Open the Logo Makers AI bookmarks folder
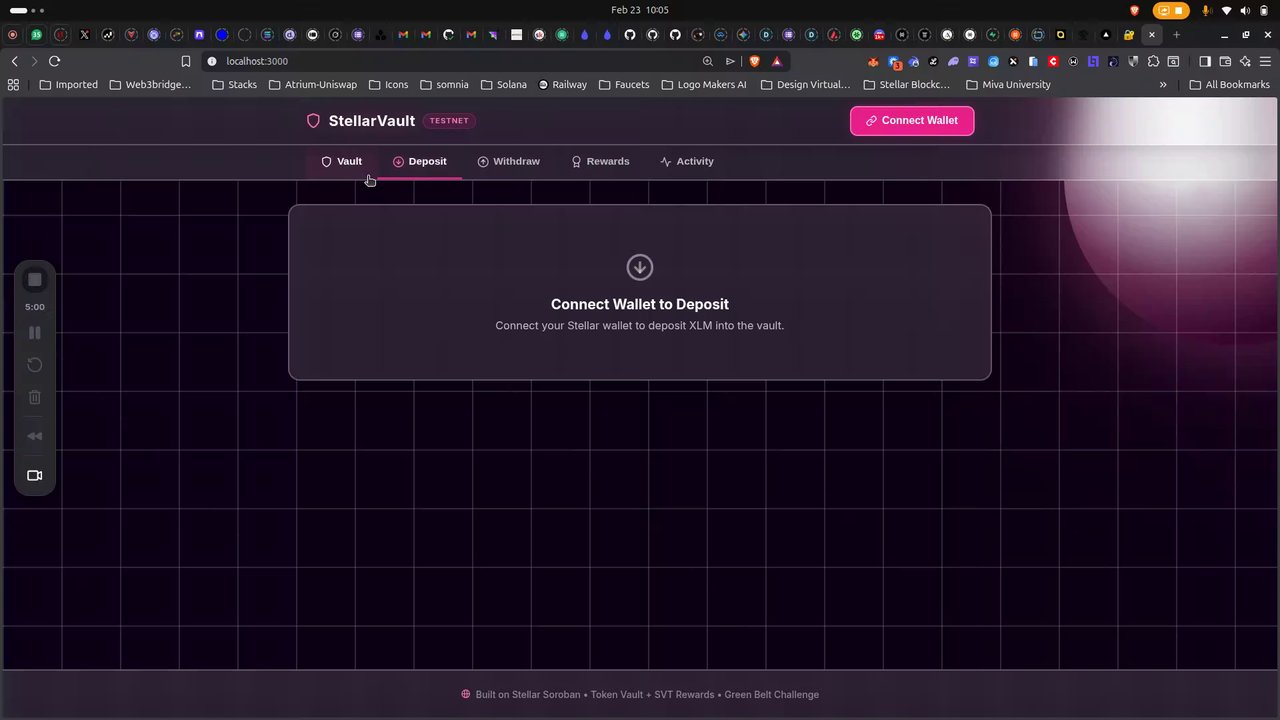The width and height of the screenshot is (1280, 720). [x=703, y=85]
